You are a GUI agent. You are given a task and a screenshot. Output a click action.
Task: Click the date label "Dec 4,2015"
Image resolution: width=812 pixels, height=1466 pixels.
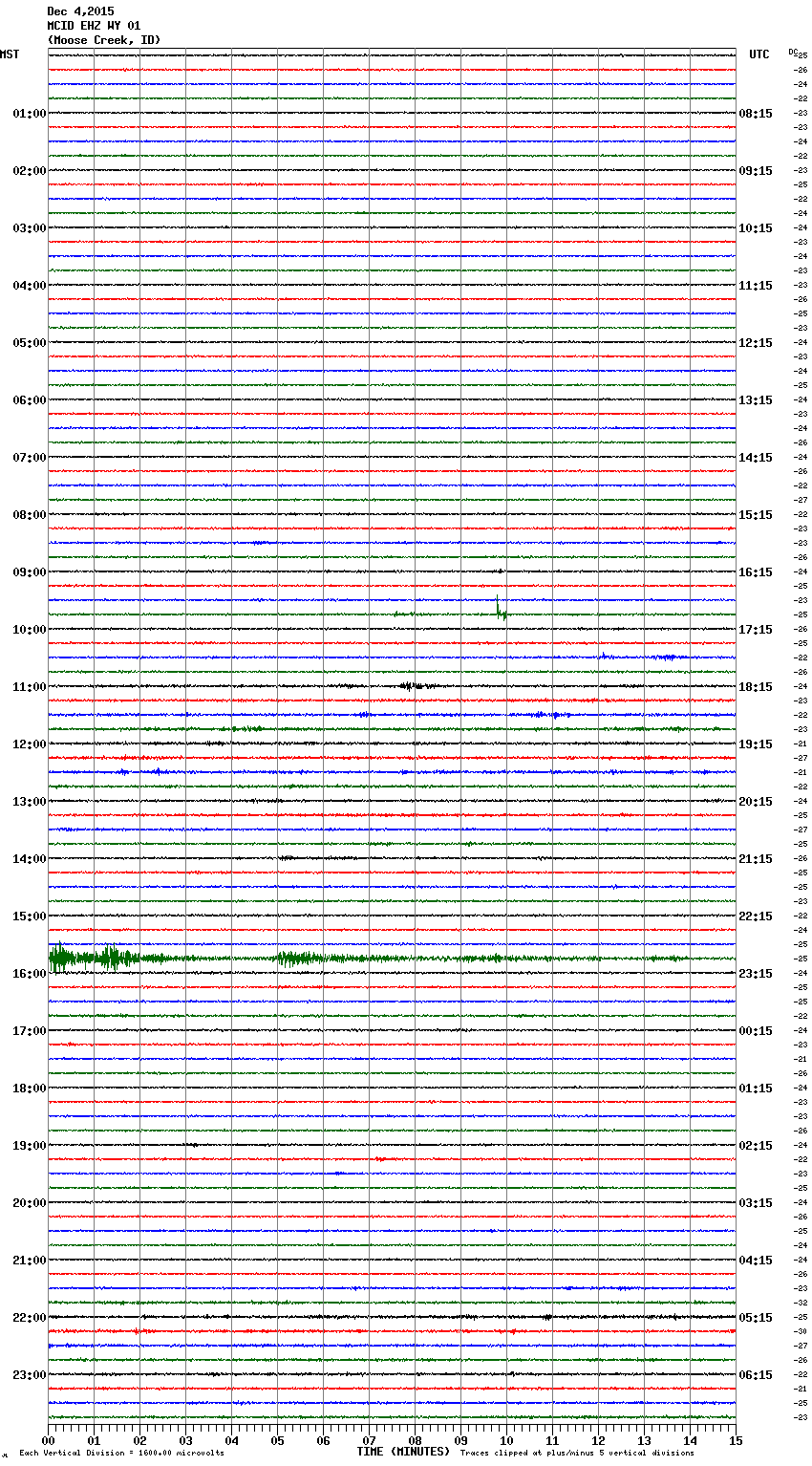click(x=80, y=11)
